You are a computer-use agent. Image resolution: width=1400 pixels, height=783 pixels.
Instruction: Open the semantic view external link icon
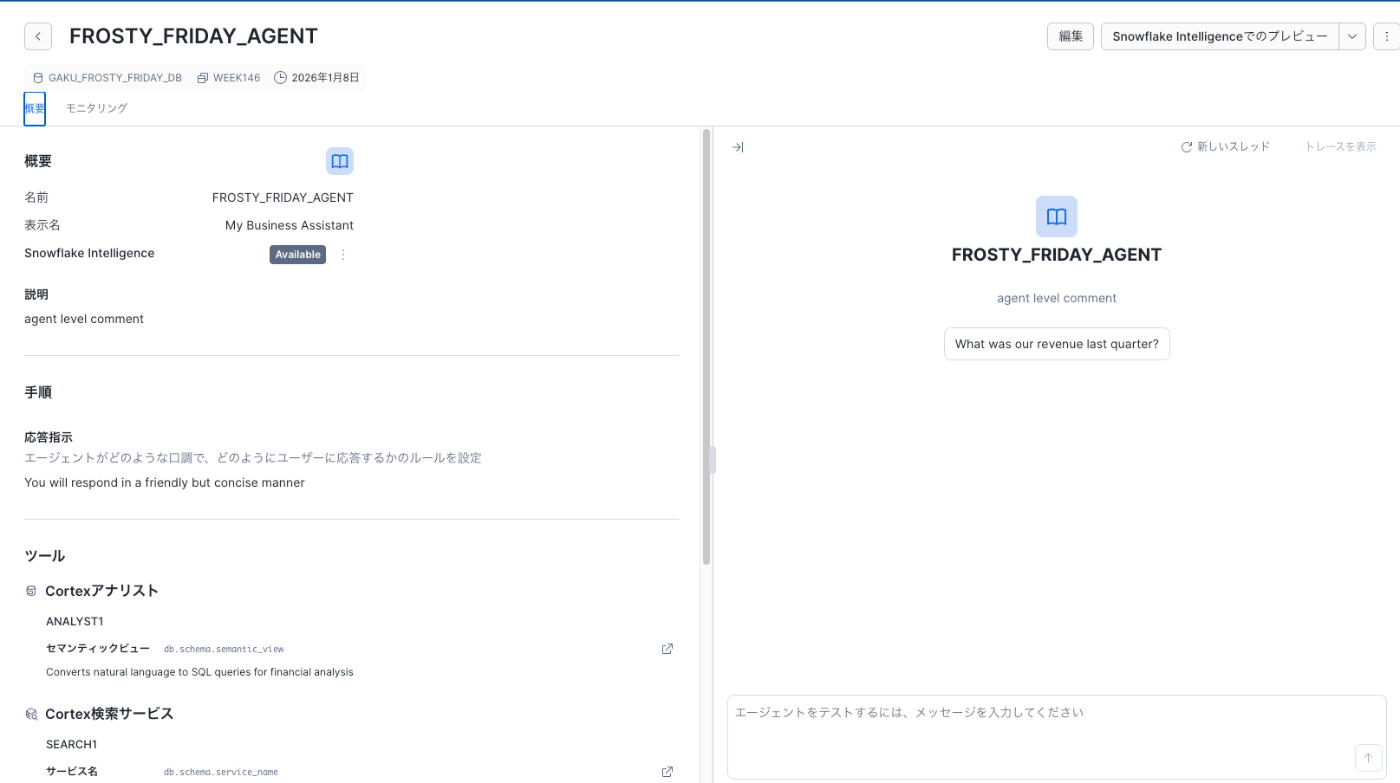coord(667,649)
